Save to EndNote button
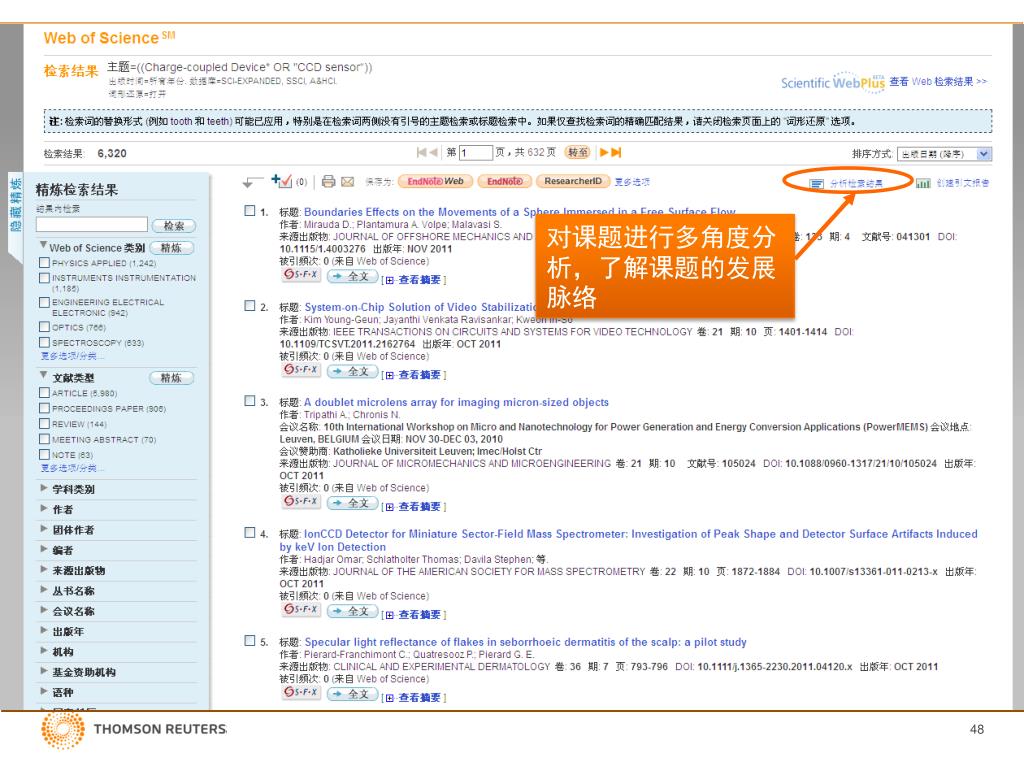 504,182
